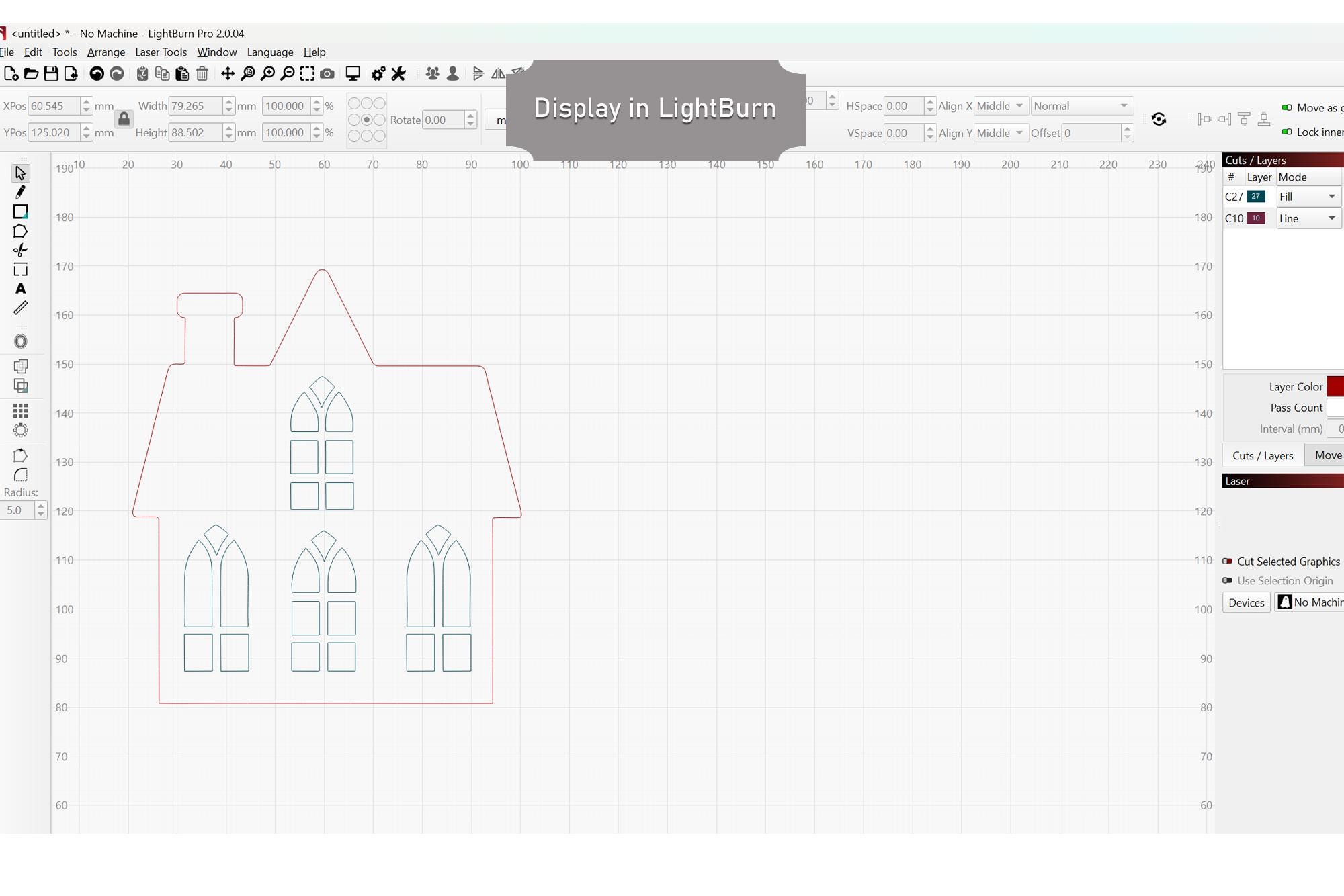
Task: Select the C27 layer color swatch
Action: (x=1256, y=197)
